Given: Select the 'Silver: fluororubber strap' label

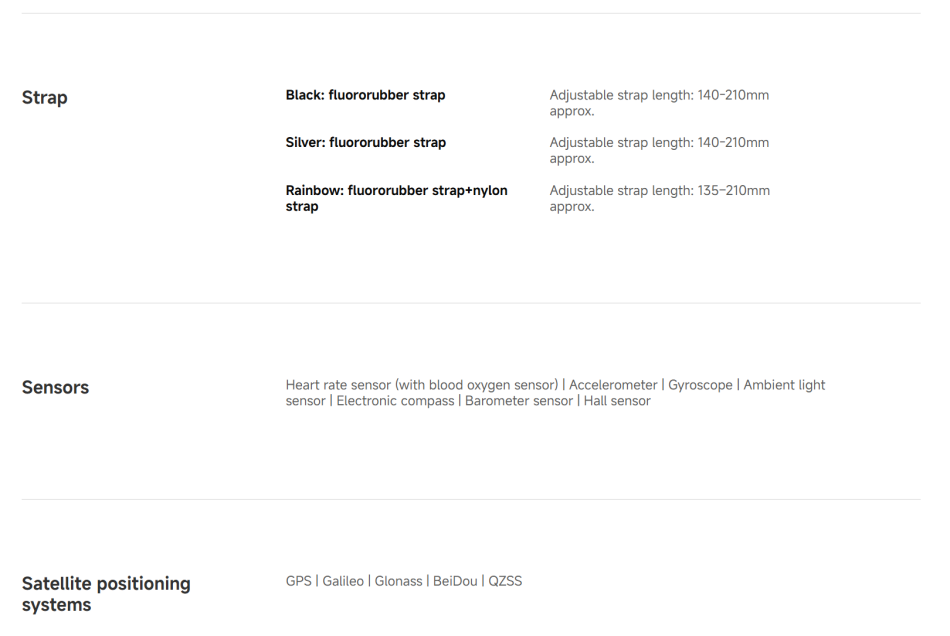Looking at the screenshot, I should [365, 143].
